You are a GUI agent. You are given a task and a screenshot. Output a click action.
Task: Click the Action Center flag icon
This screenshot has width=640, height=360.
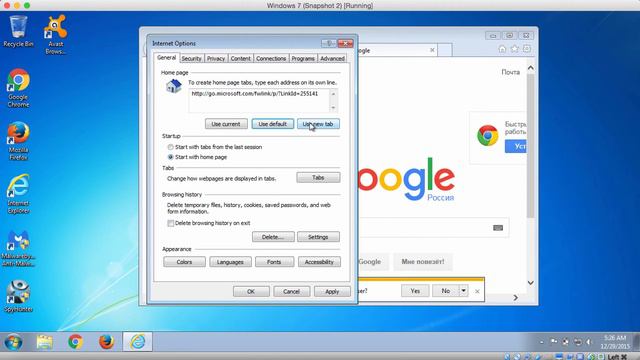point(554,342)
